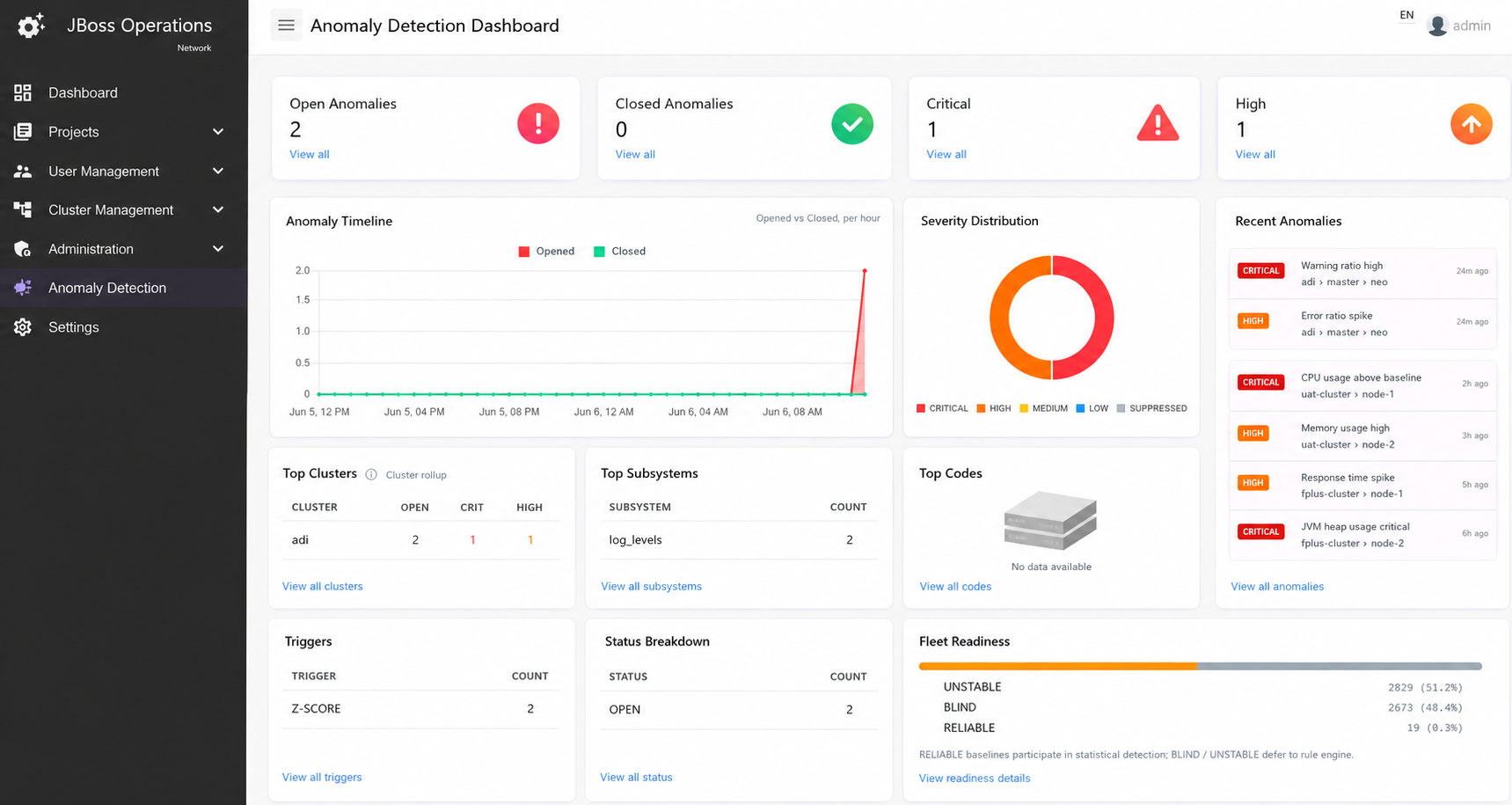Click the orange portion of Fleet Readiness bar
The image size is (1512, 805).
tap(1058, 667)
